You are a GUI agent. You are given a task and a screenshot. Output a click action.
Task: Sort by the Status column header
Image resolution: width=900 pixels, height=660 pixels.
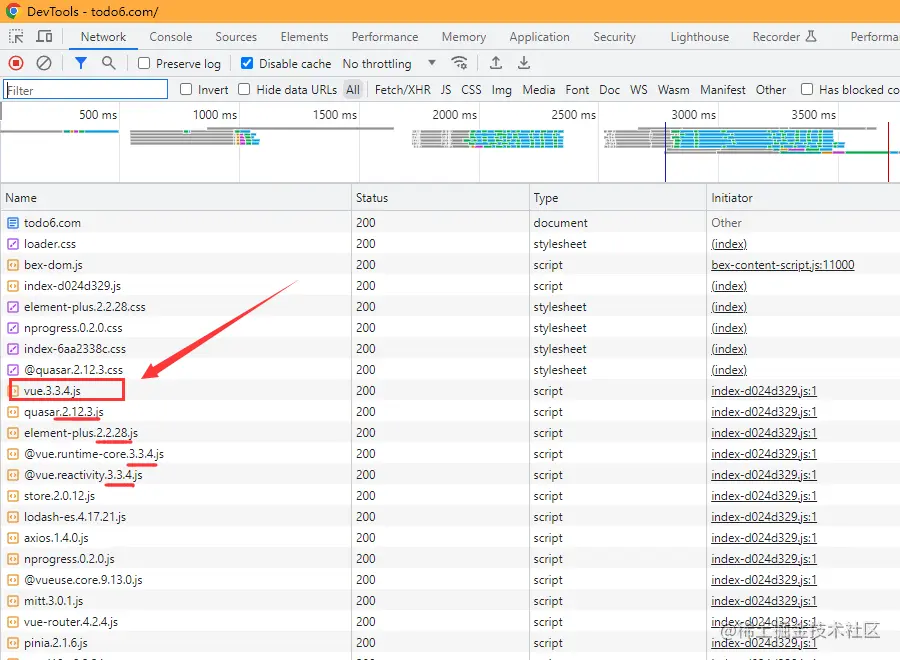pyautogui.click(x=440, y=198)
